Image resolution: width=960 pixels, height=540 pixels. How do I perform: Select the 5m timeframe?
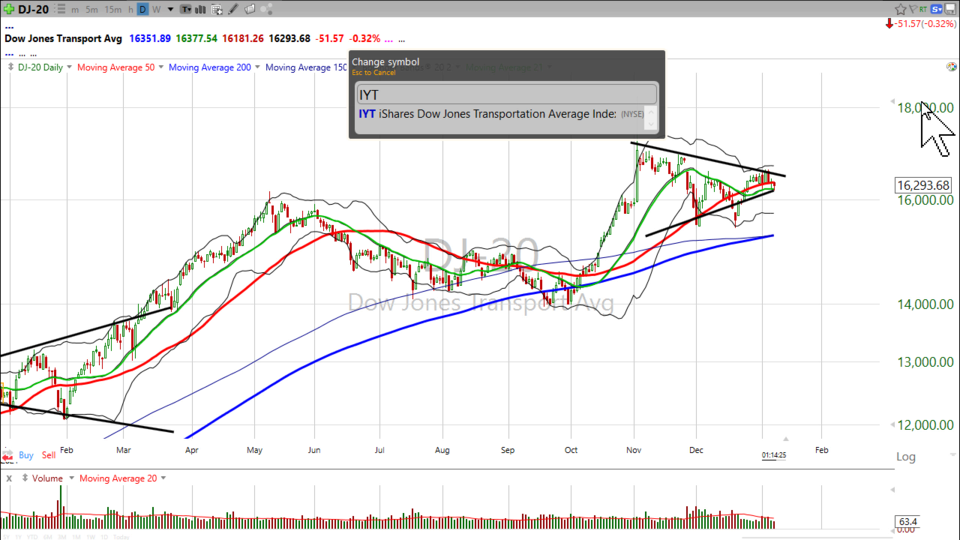[x=92, y=9]
